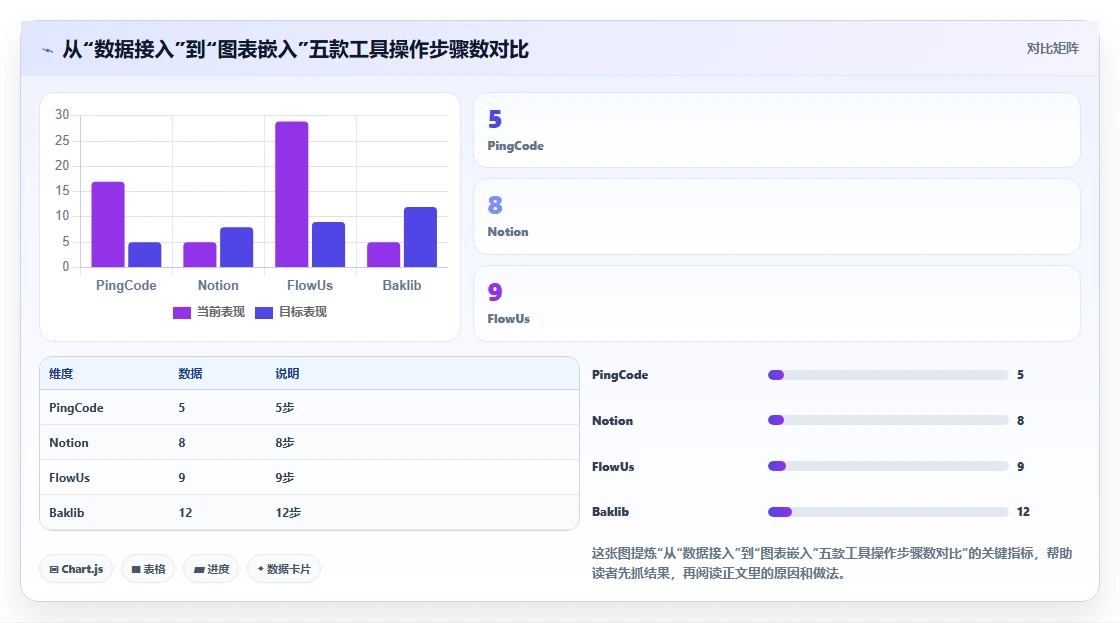Click the 数据卡片 tag chip
Image resolution: width=1120 pixels, height=623 pixels.
(x=284, y=569)
